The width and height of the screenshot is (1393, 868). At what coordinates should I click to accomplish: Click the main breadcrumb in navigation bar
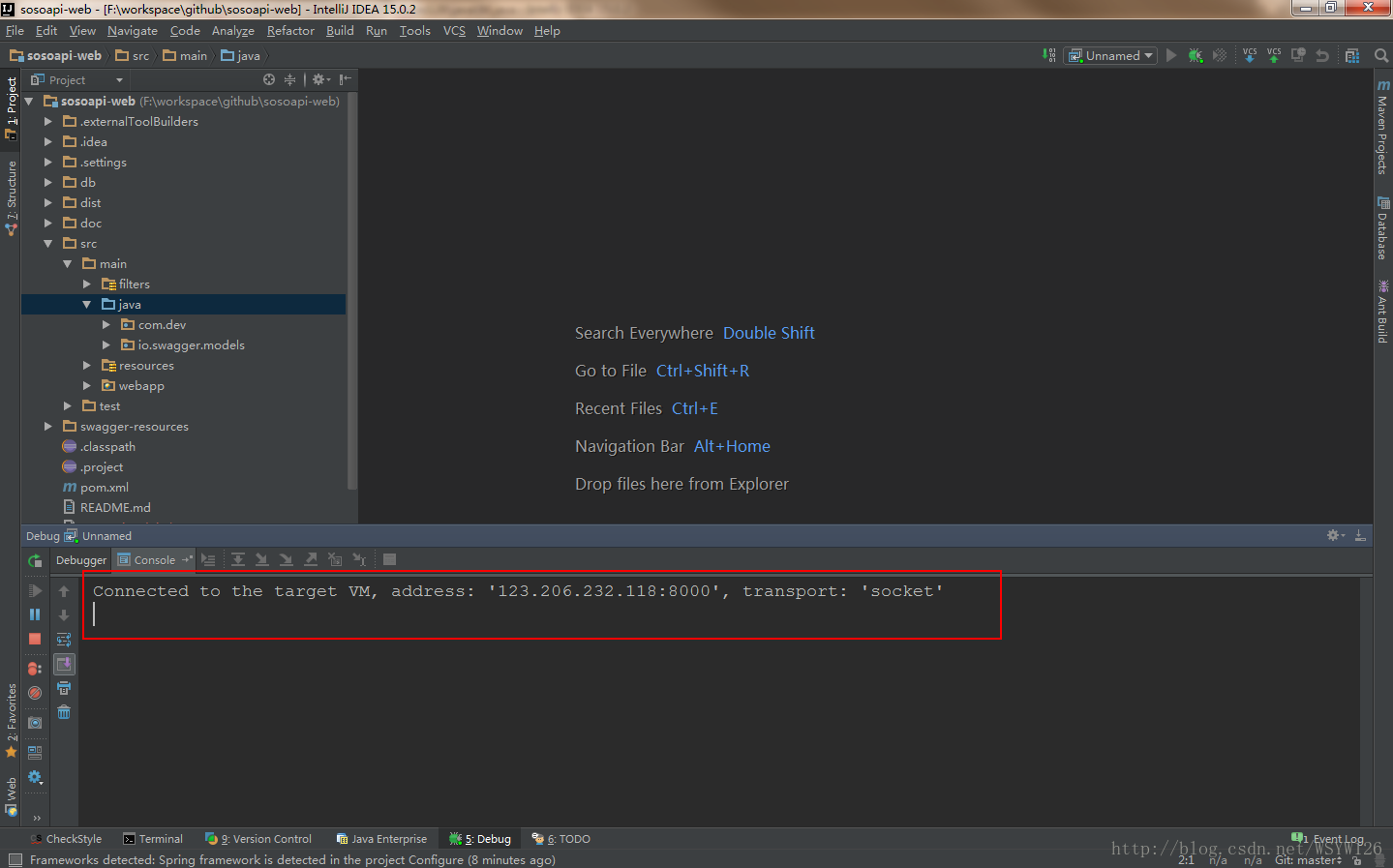click(x=185, y=56)
